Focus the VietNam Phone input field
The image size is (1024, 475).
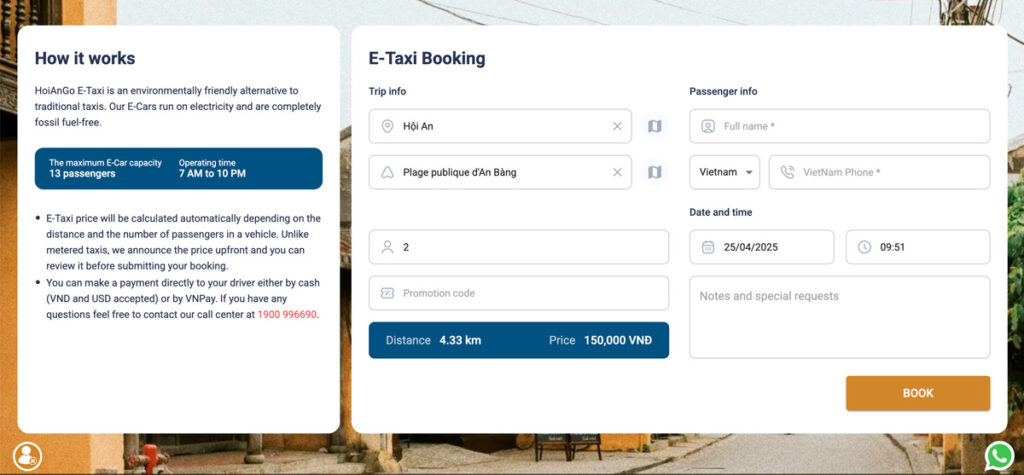[x=880, y=172]
